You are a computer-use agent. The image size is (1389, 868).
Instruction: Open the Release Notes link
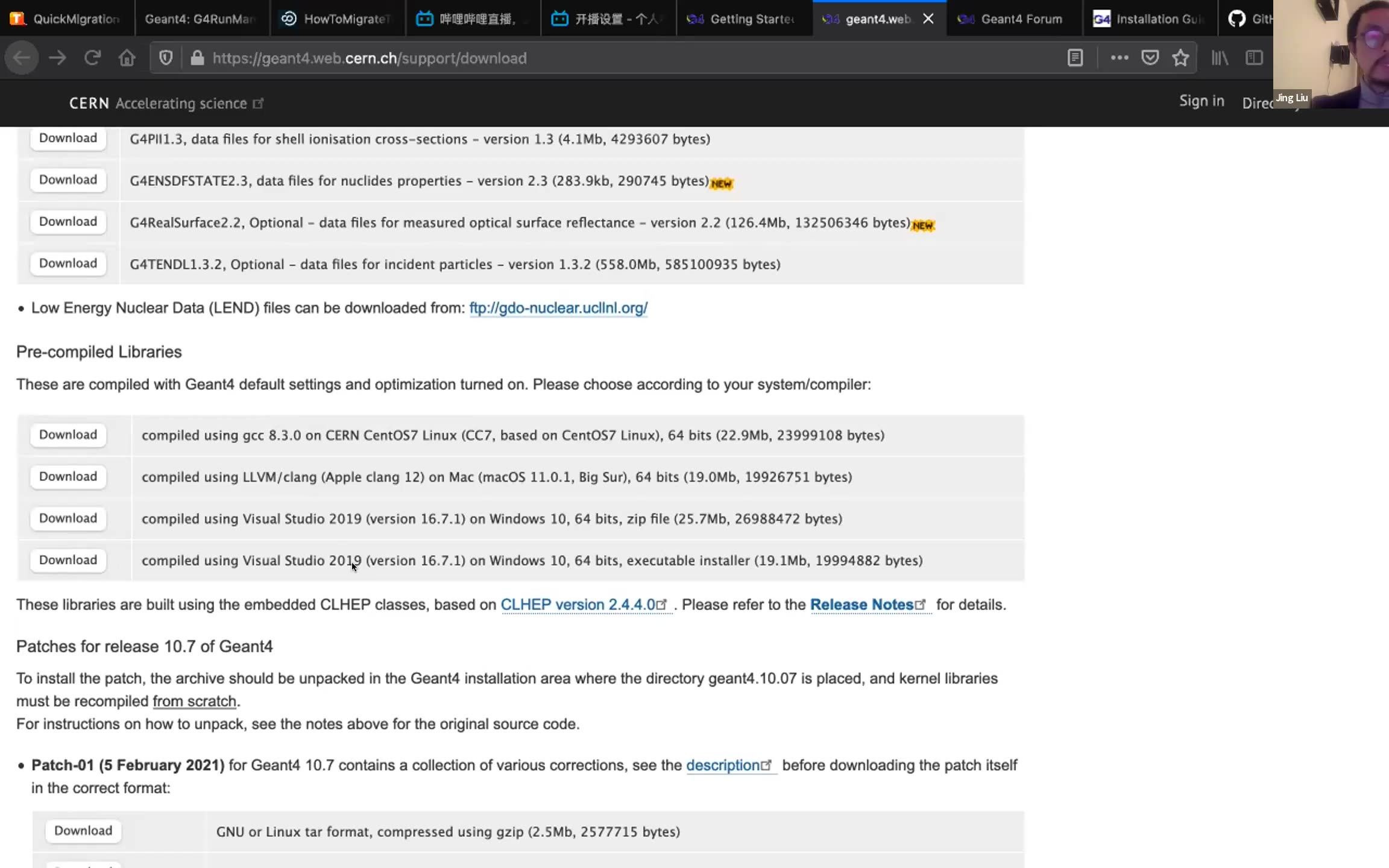(x=861, y=605)
